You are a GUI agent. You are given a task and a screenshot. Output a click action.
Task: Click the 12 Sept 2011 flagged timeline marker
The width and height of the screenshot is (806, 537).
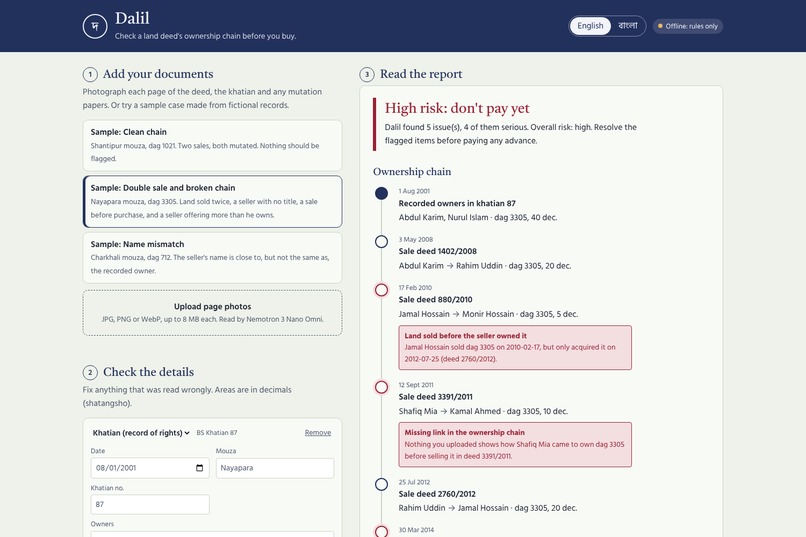(x=381, y=387)
